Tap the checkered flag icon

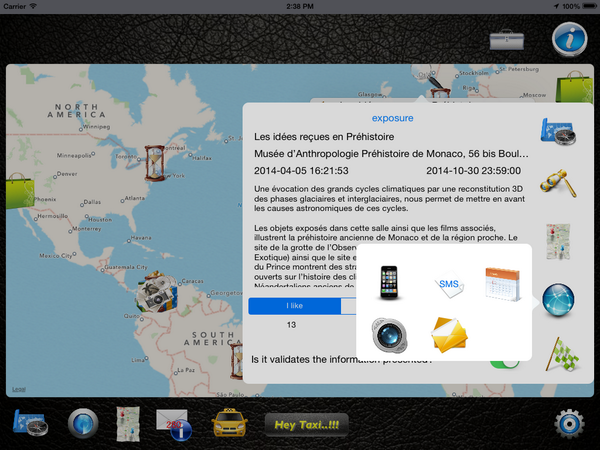pyautogui.click(x=562, y=354)
